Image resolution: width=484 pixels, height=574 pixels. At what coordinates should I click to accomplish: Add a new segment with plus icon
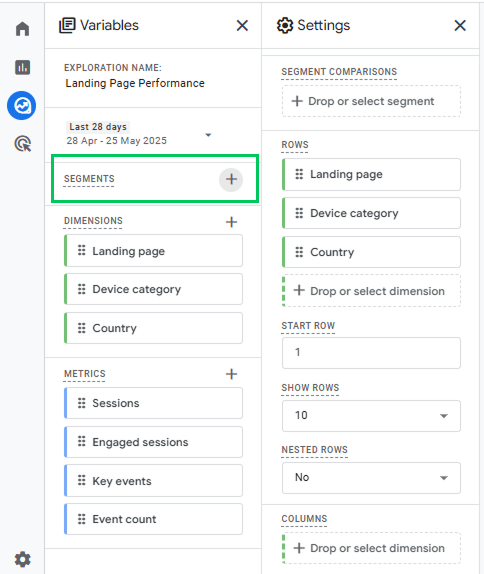231,179
